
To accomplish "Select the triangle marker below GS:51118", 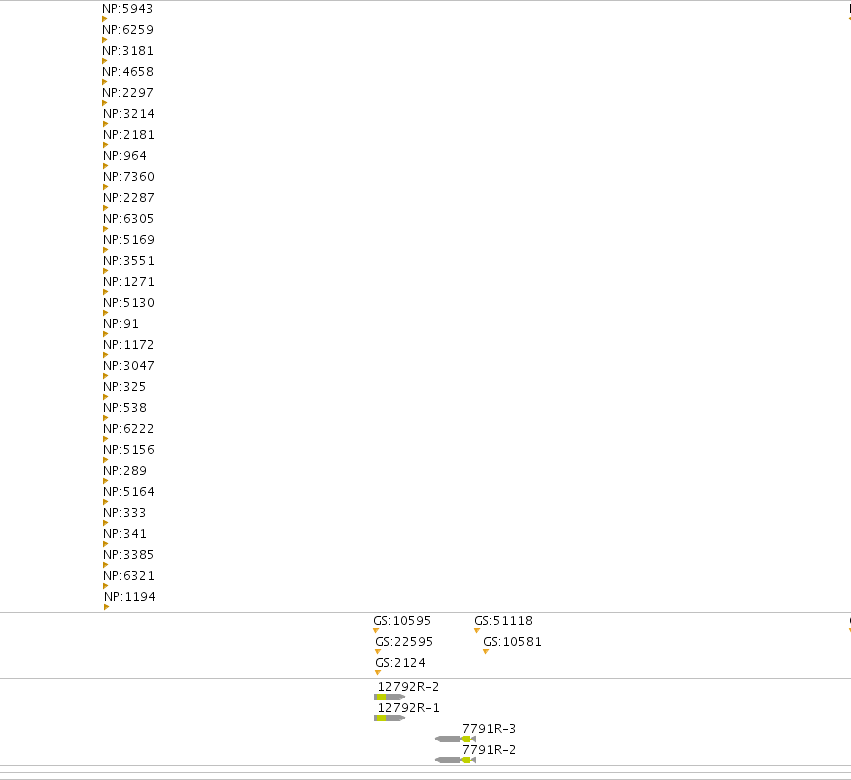I will 477,631.
